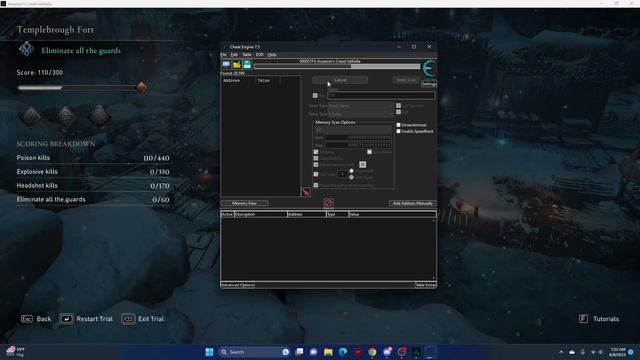Toggle pause the game while scanning

316,185
